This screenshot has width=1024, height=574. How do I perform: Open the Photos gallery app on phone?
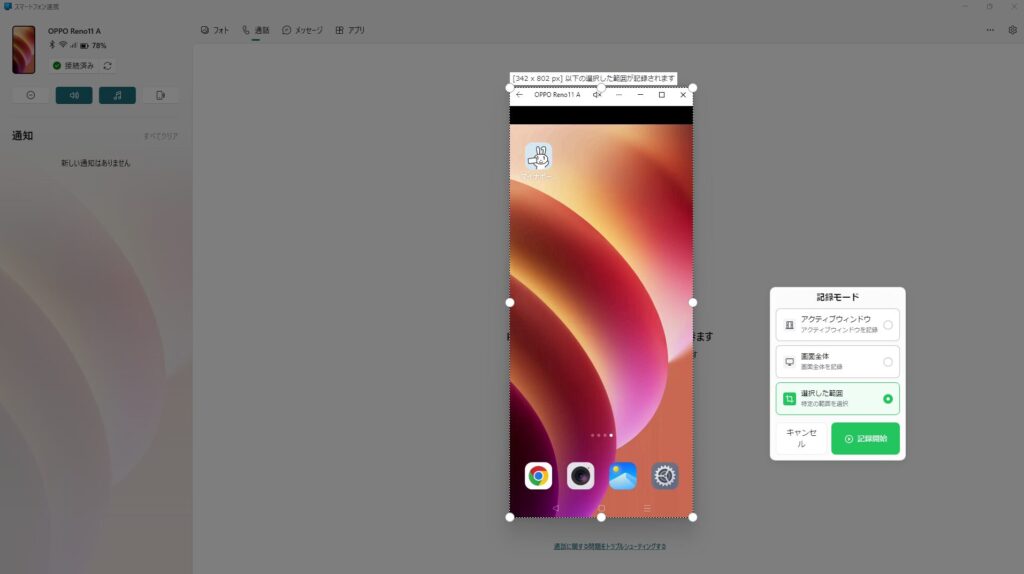click(622, 476)
